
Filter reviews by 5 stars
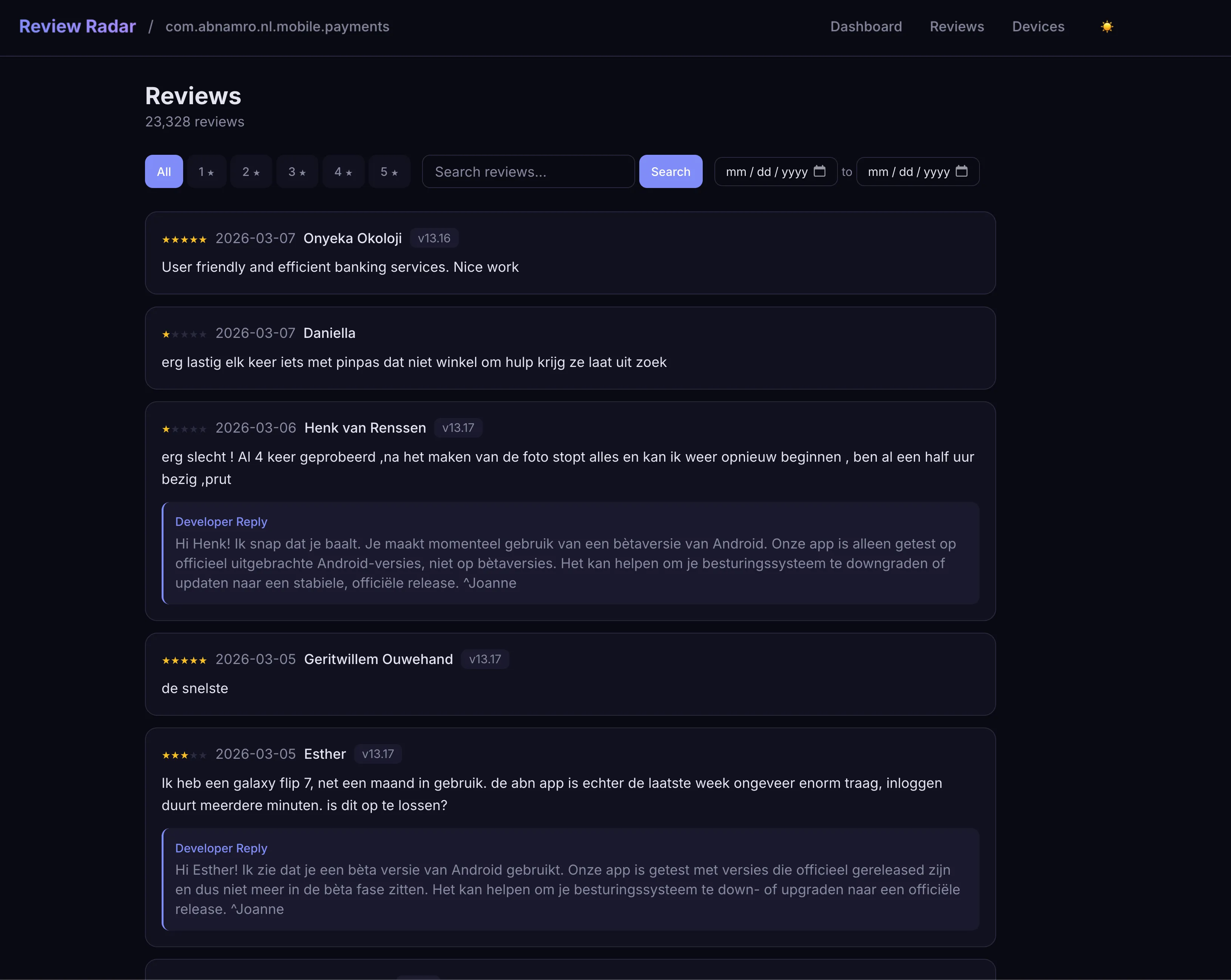389,171
